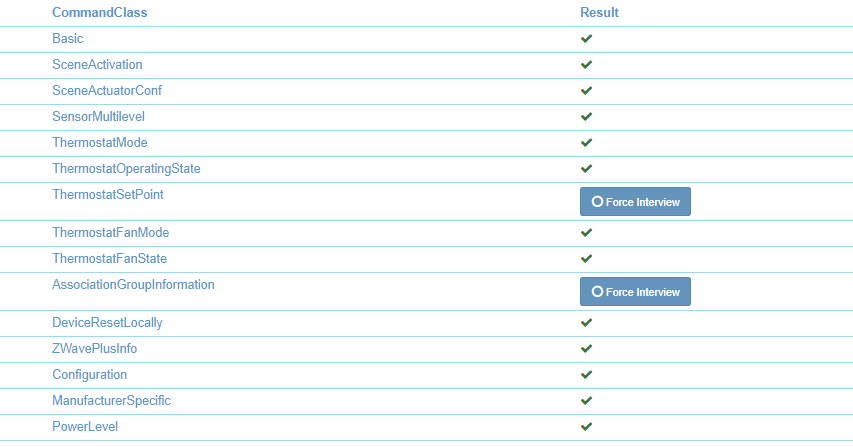Open the SceneActuatorConf command class
This screenshot has width=853, height=447.
click(x=107, y=91)
